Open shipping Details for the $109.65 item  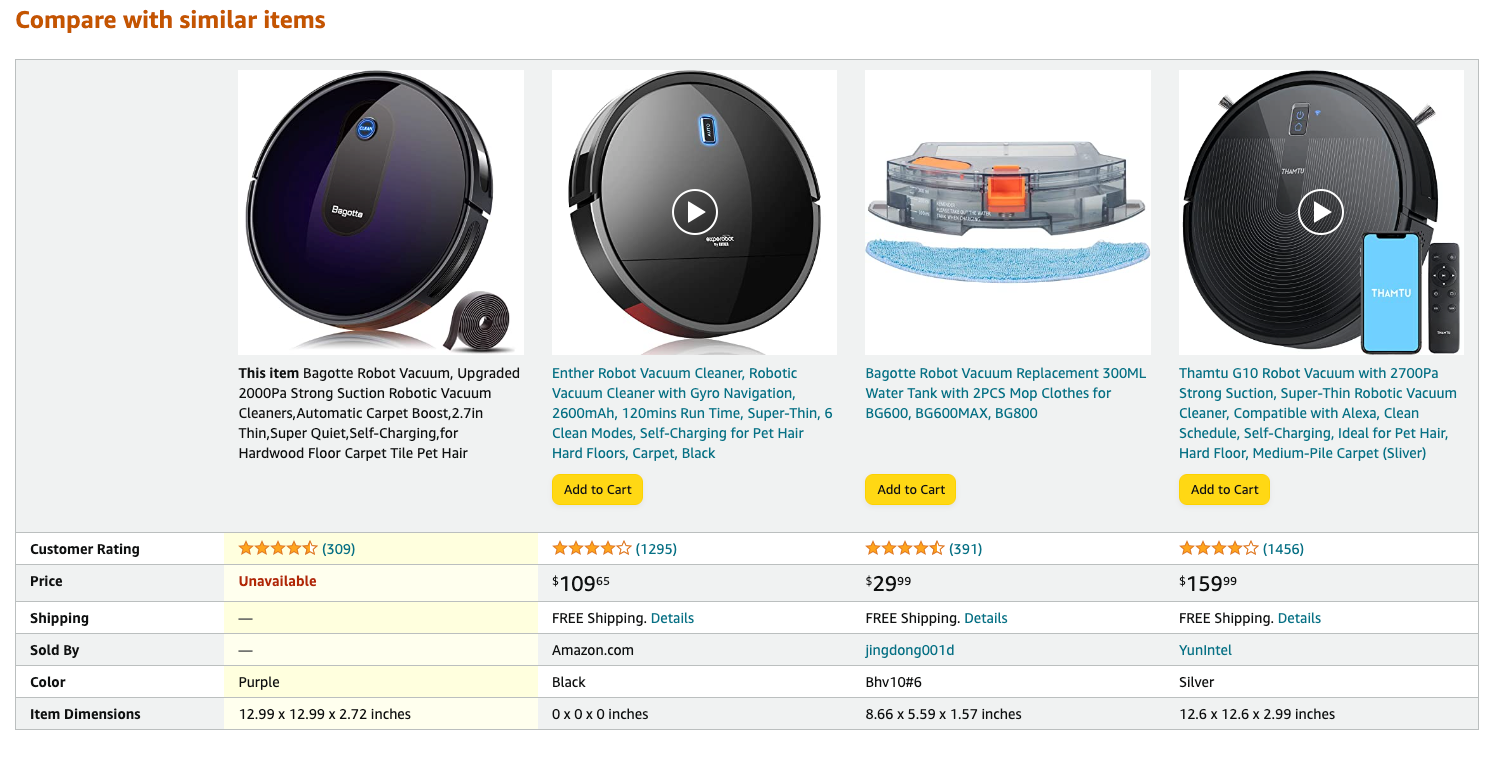point(672,618)
